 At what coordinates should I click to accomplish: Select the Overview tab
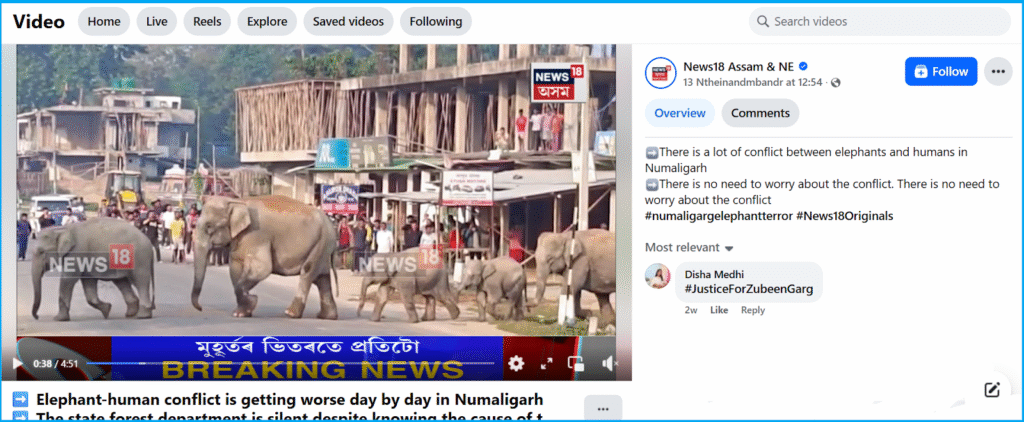click(680, 113)
